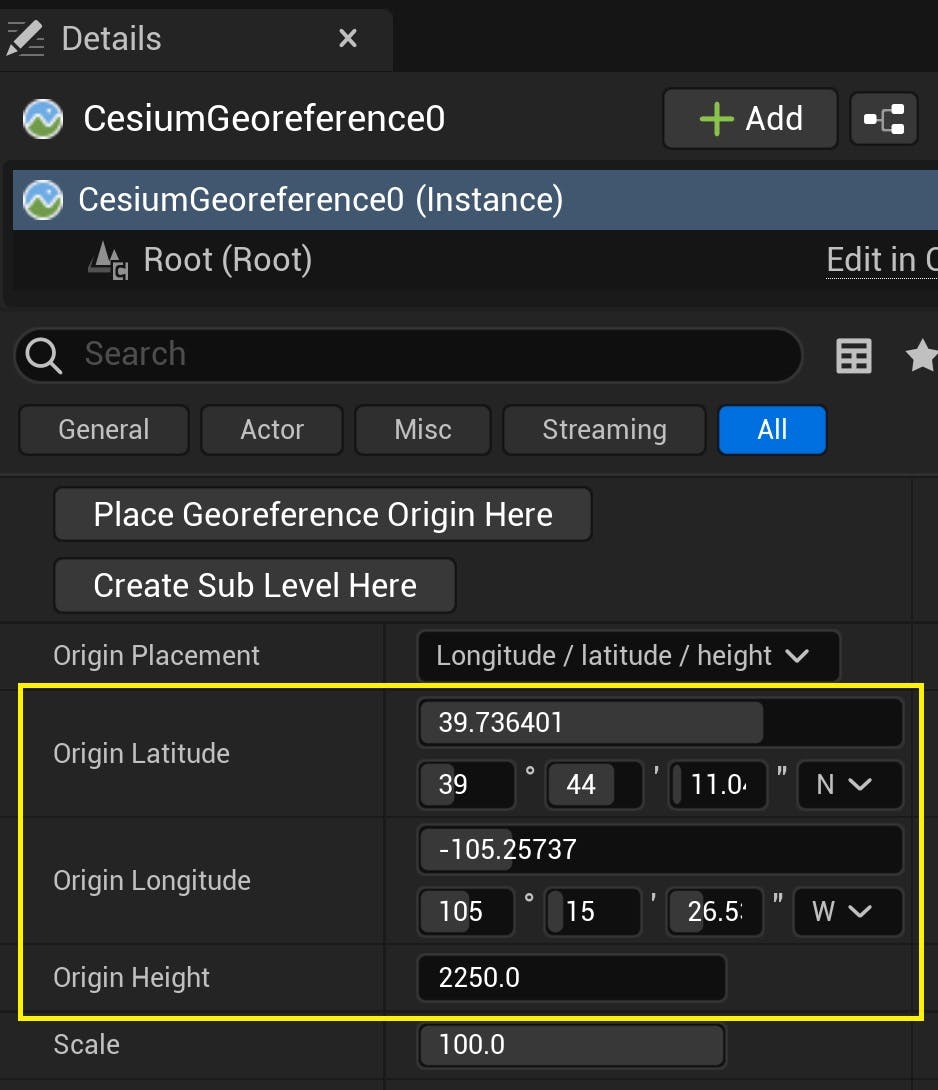Image resolution: width=938 pixels, height=1090 pixels.
Task: Click the Scale property label
Action: click(x=86, y=1045)
